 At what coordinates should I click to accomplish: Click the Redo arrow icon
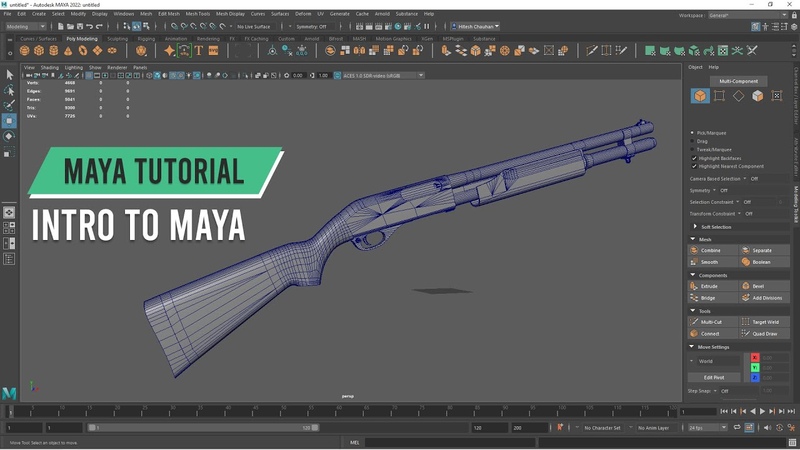click(99, 27)
